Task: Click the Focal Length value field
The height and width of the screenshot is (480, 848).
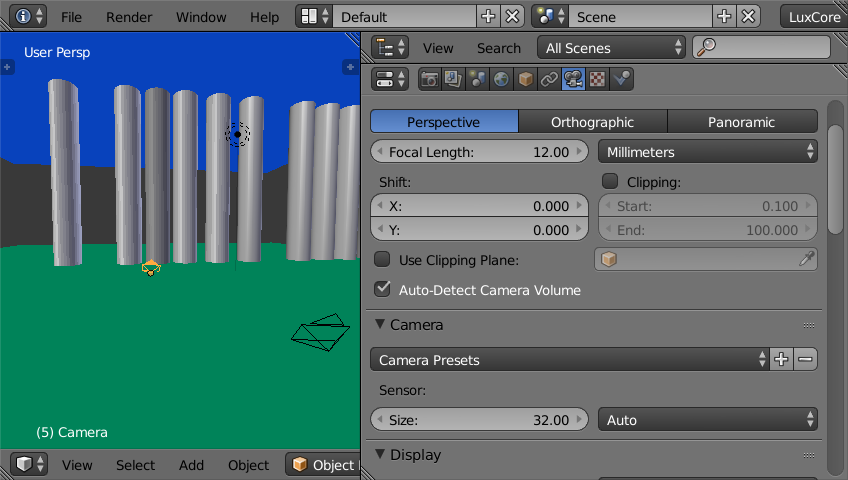Action: (480, 152)
